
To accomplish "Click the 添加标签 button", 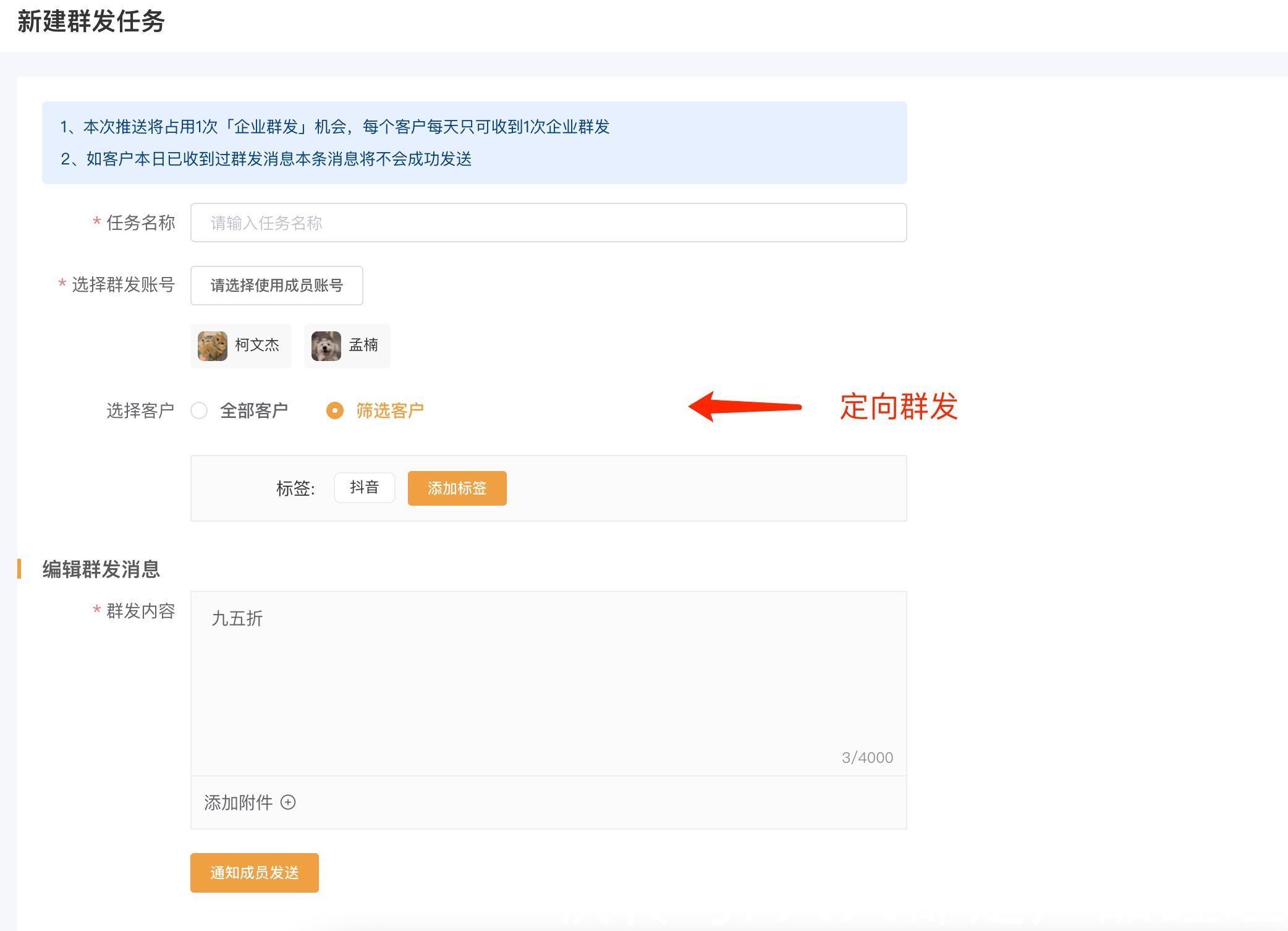I will (x=457, y=488).
